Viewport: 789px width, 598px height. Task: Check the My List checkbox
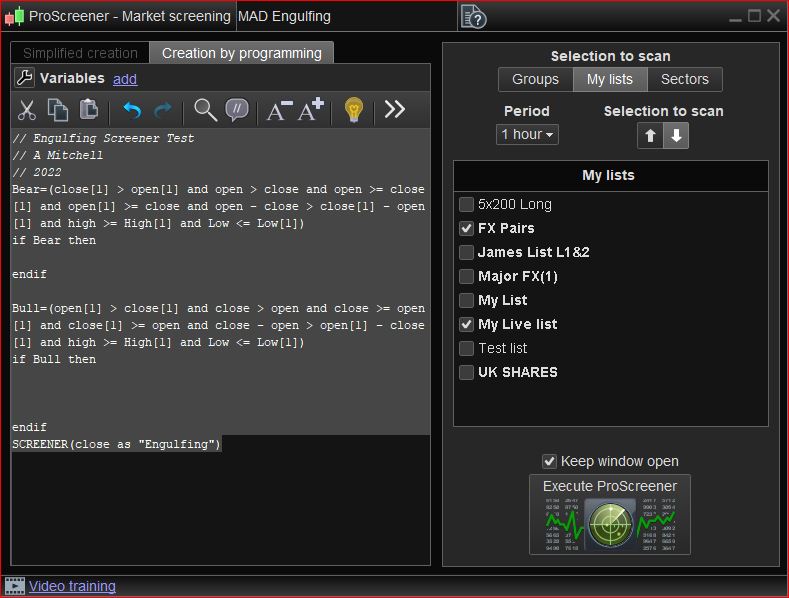coord(466,301)
